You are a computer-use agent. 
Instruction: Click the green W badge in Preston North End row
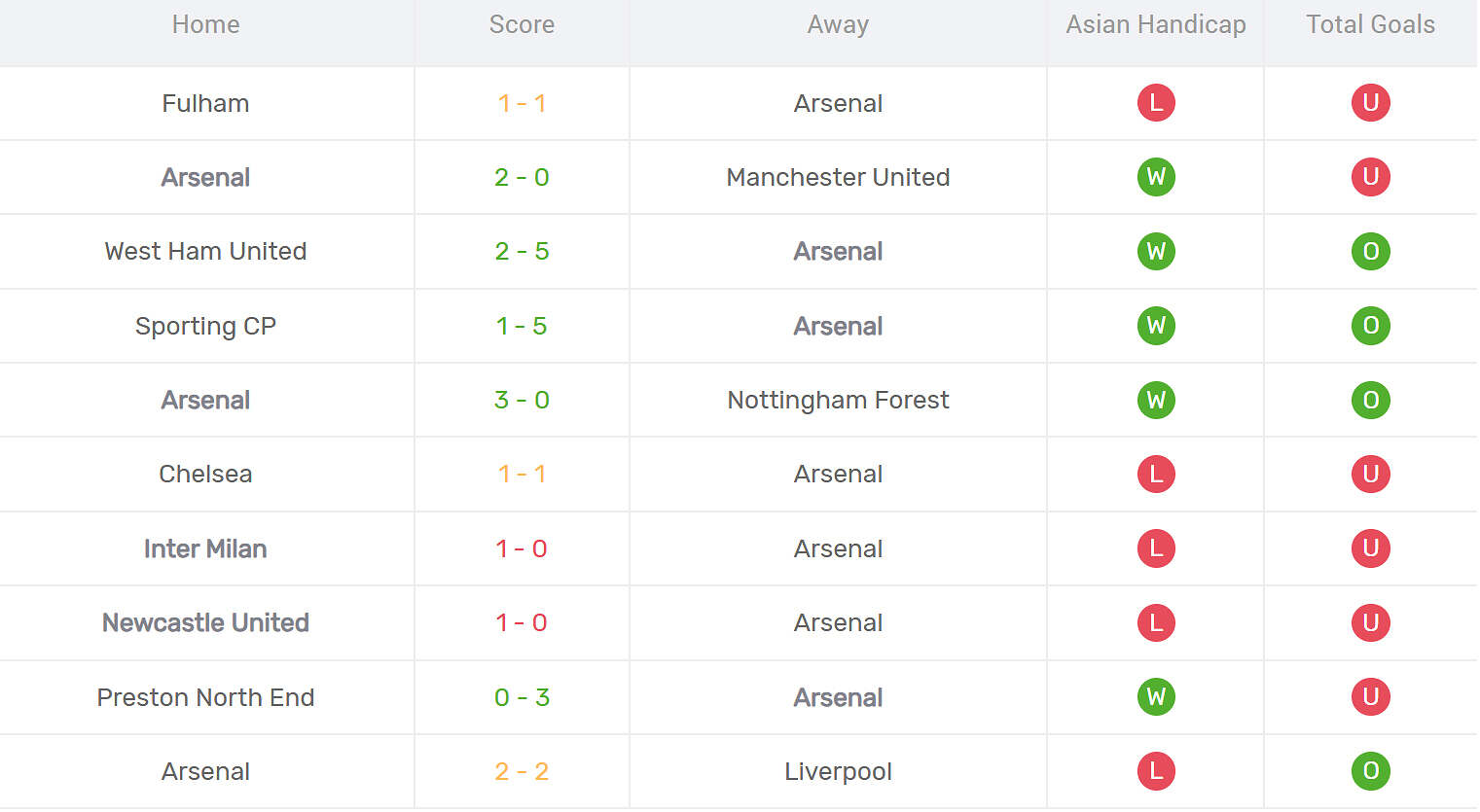[x=1156, y=697]
